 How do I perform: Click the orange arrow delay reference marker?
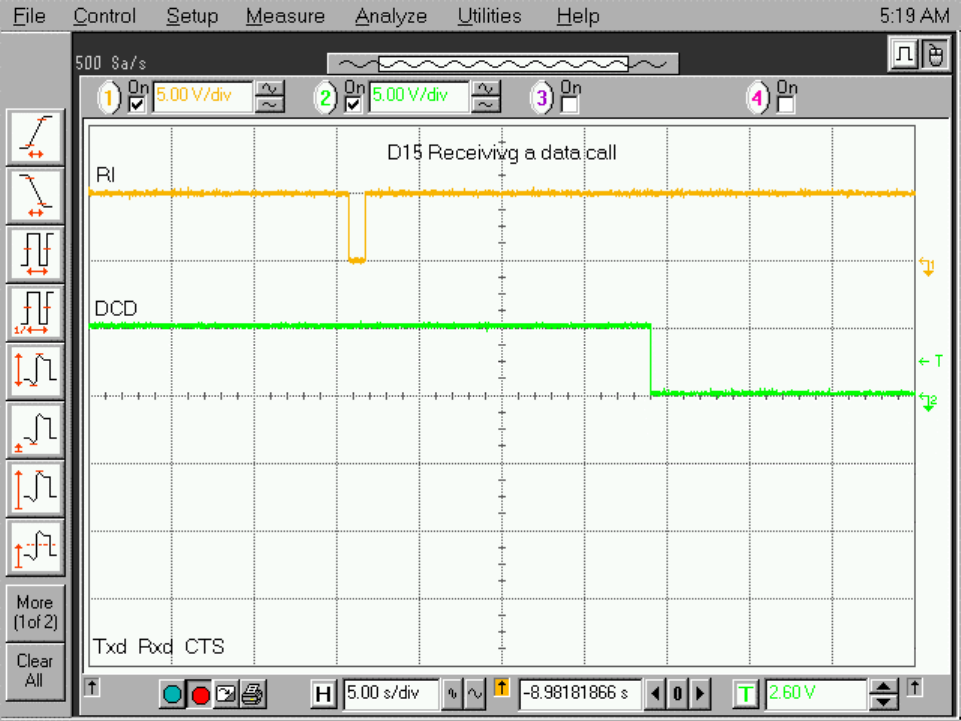coord(501,687)
